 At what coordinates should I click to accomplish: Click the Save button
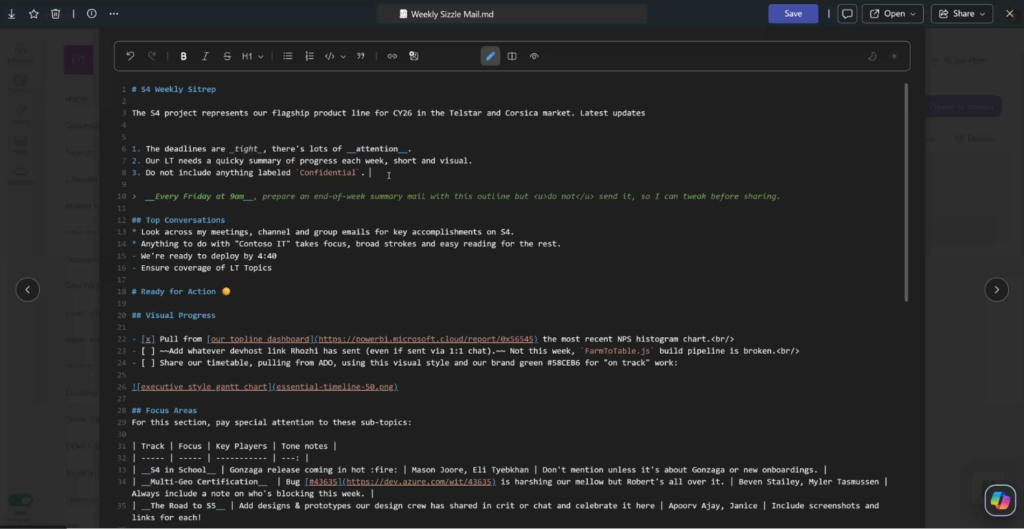(x=793, y=14)
